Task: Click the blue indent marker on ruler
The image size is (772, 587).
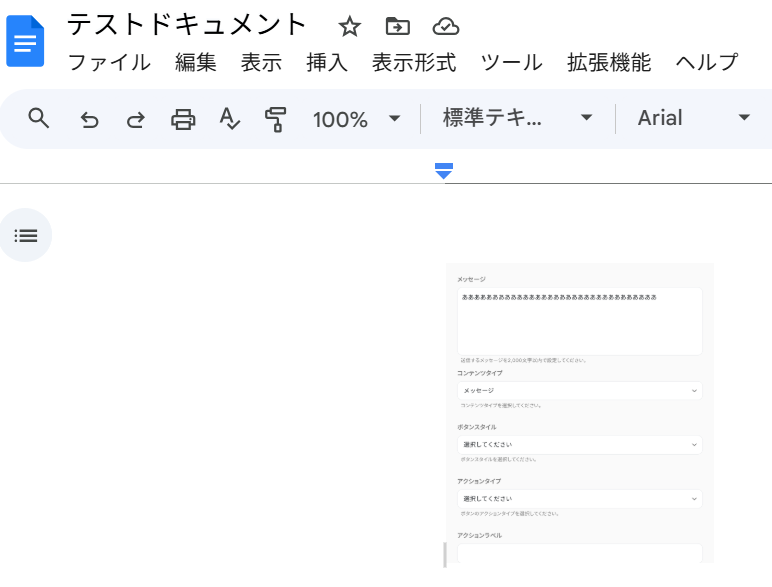Action: click(444, 171)
